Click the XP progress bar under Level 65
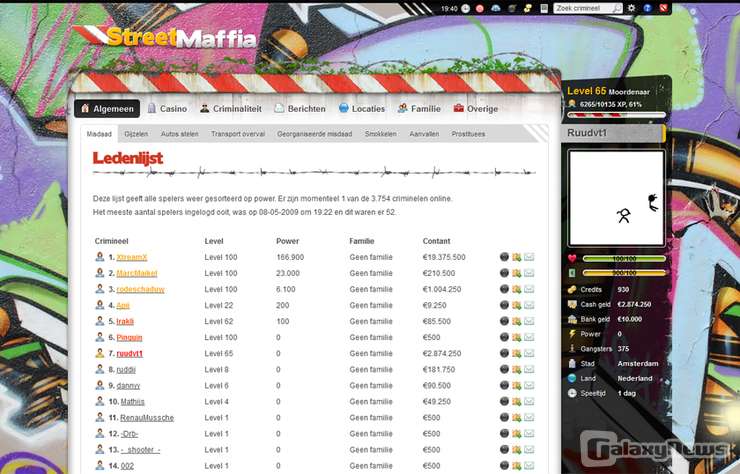This screenshot has width=740, height=474. coord(616,115)
